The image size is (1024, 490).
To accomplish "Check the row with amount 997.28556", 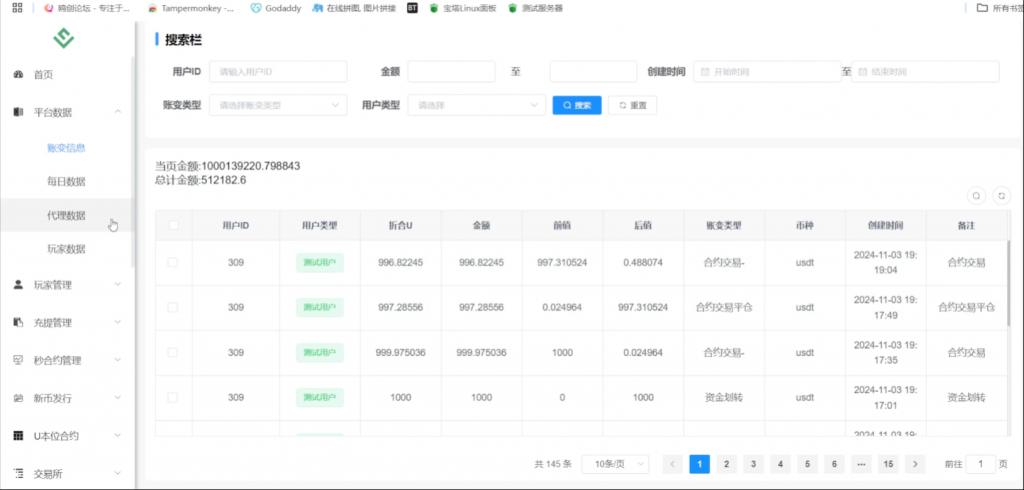I will 173,307.
